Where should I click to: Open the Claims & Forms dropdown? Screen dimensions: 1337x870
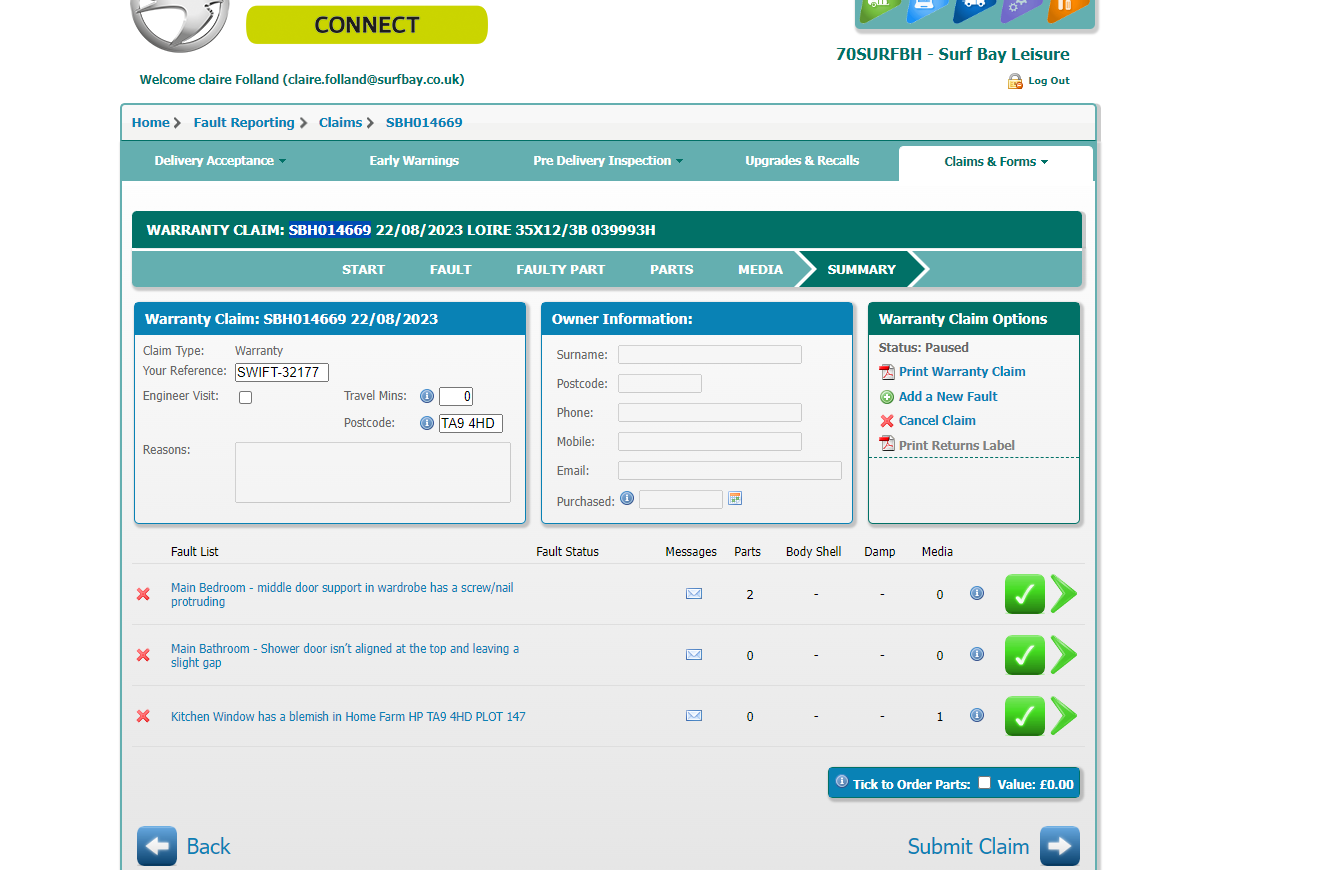point(996,162)
